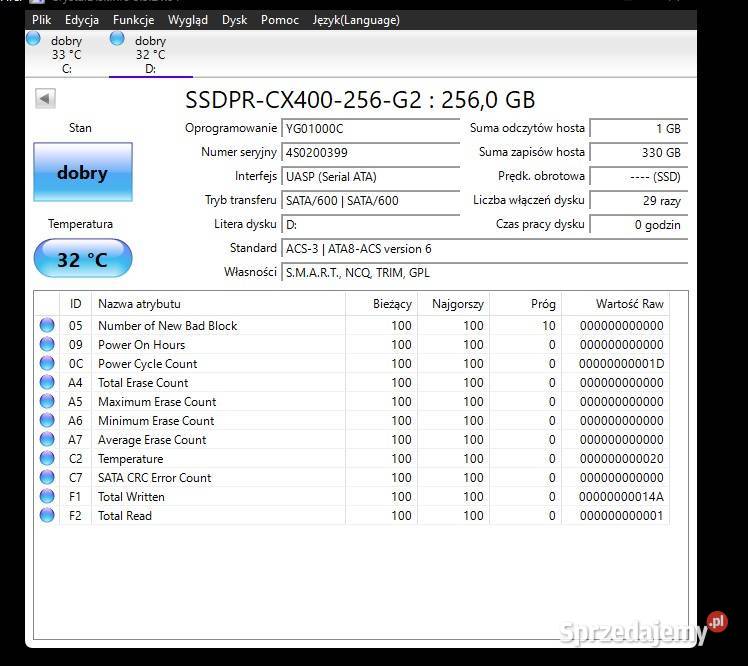Click the Suma zapisów hosta value 330 GB
This screenshot has width=748, height=666.
coord(638,153)
